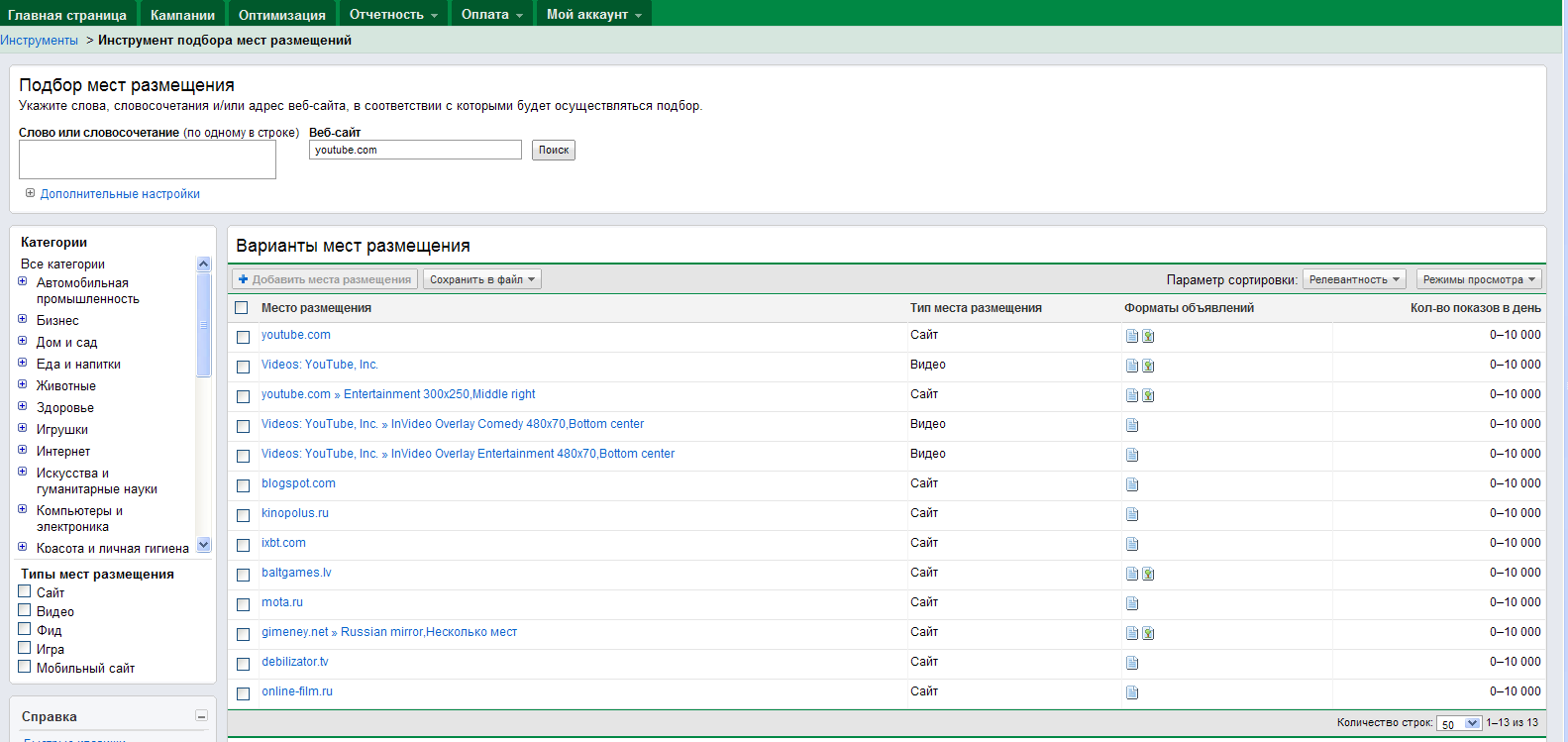Check the kinopolus.ru row checkbox
1568x742 pixels.
pos(243,515)
